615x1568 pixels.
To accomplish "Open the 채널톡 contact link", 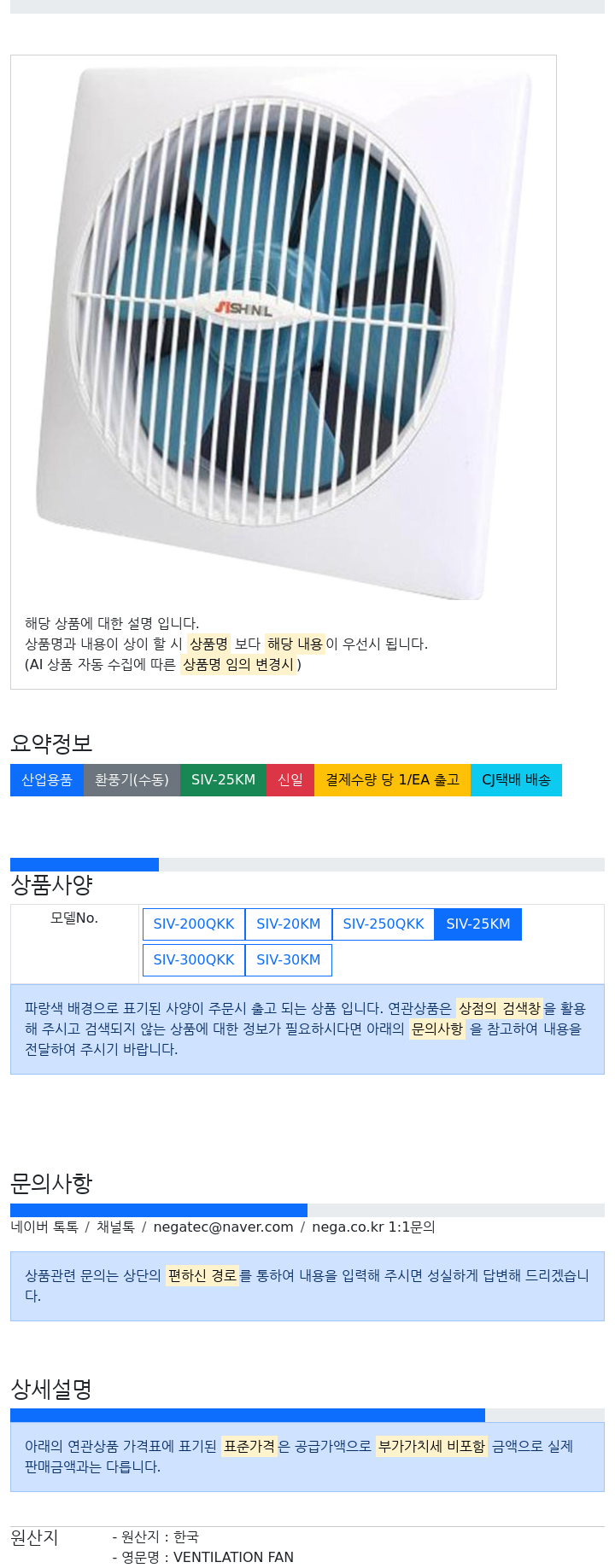I will [x=115, y=1227].
